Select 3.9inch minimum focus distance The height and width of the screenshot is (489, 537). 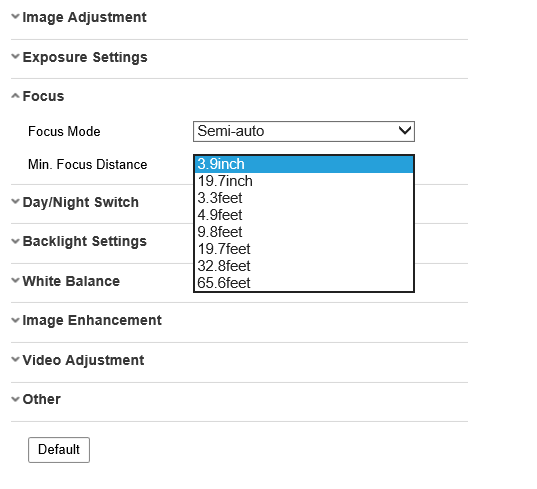[x=304, y=164]
